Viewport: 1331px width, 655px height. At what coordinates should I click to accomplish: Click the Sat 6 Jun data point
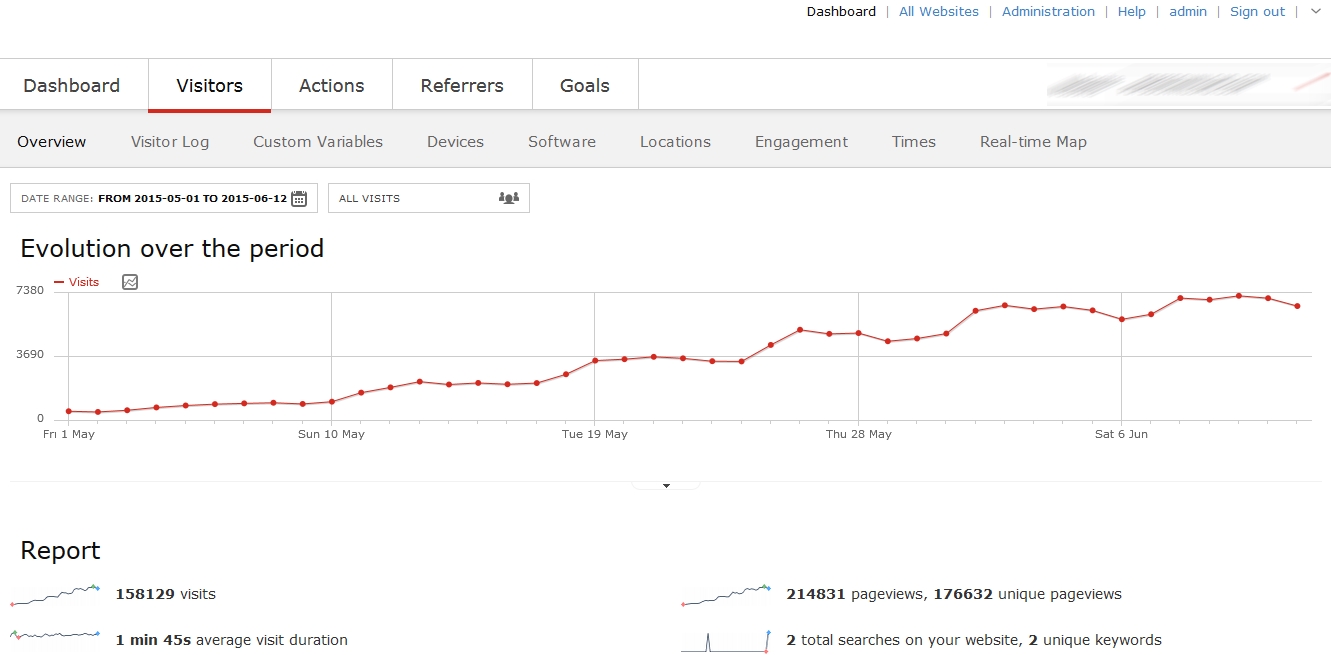[1122, 319]
